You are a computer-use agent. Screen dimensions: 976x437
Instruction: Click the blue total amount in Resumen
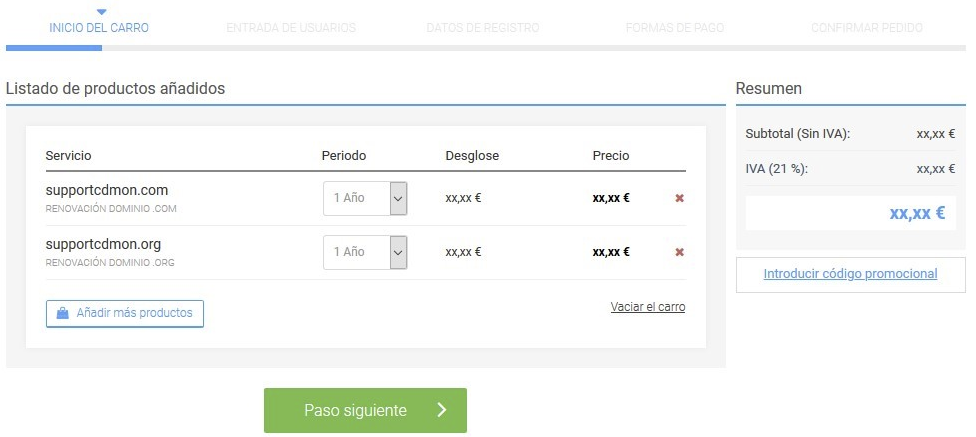click(917, 213)
